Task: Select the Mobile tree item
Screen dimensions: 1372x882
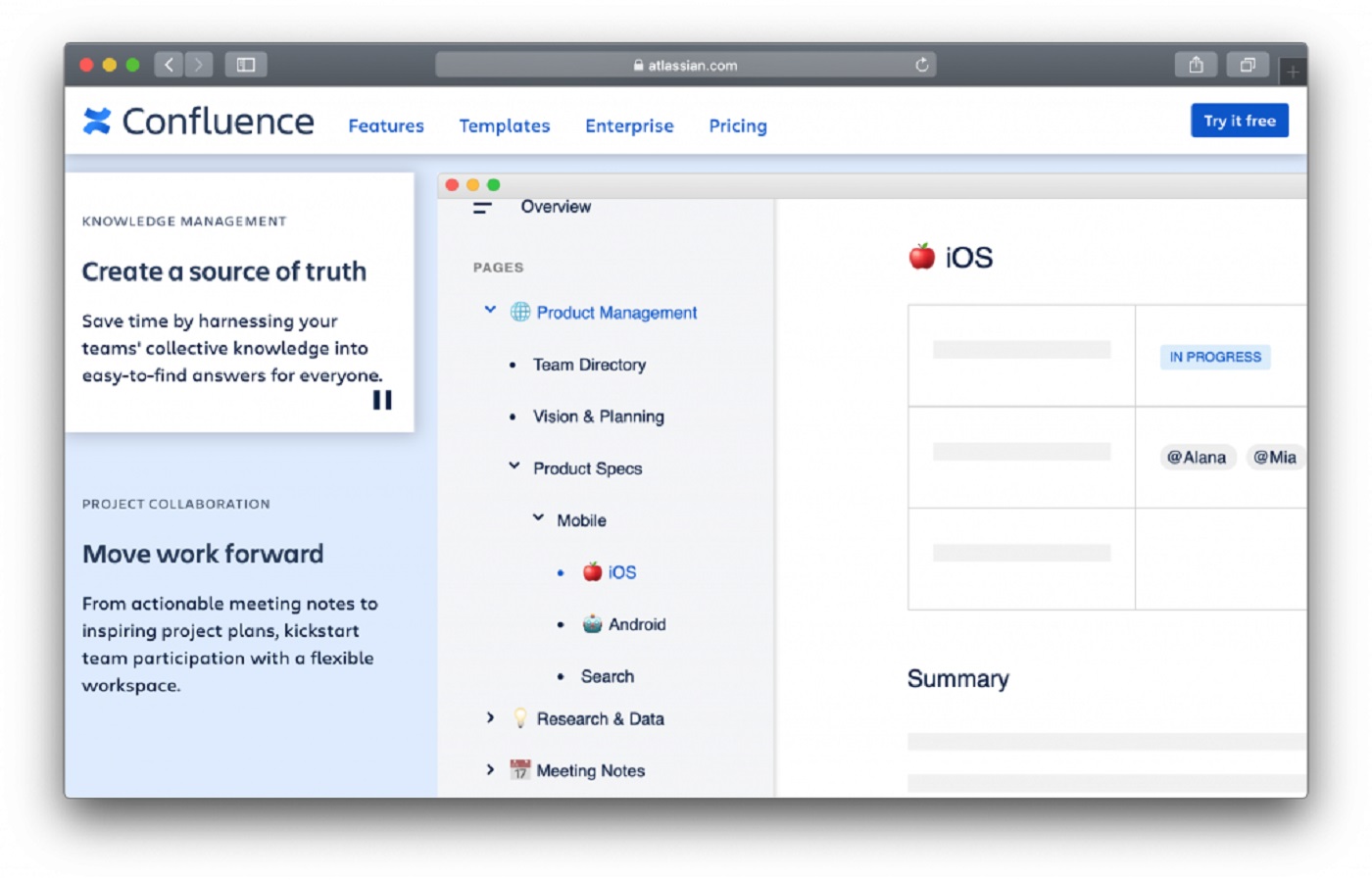Action: coord(581,520)
